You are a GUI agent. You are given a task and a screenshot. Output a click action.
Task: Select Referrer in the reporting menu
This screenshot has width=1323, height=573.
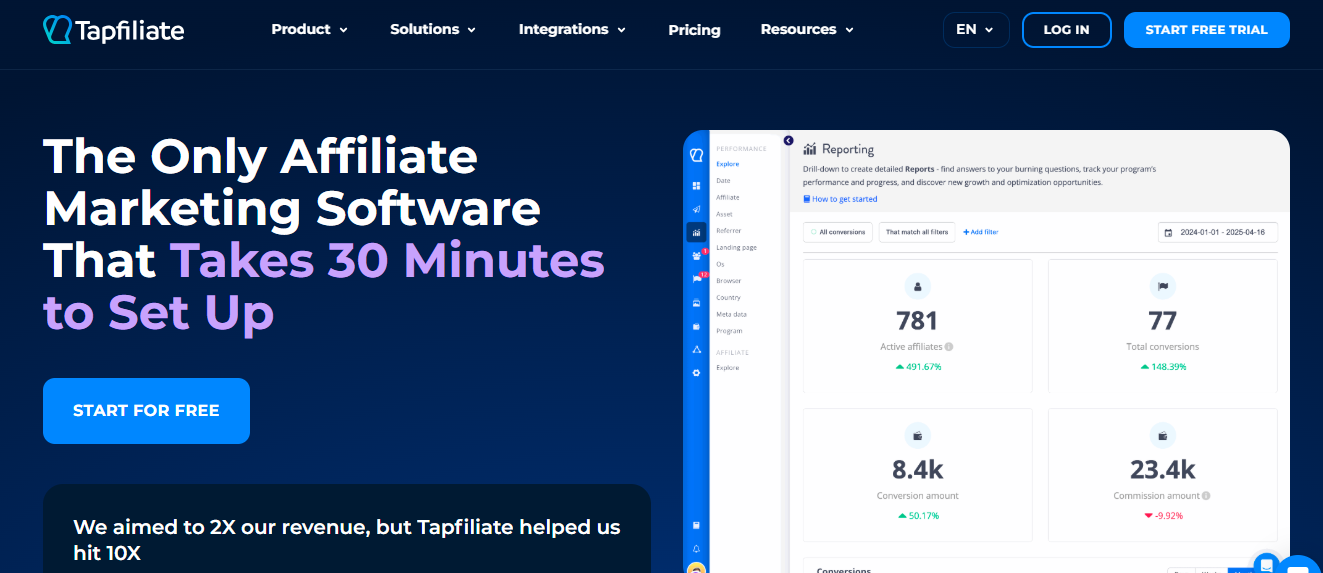coord(729,231)
